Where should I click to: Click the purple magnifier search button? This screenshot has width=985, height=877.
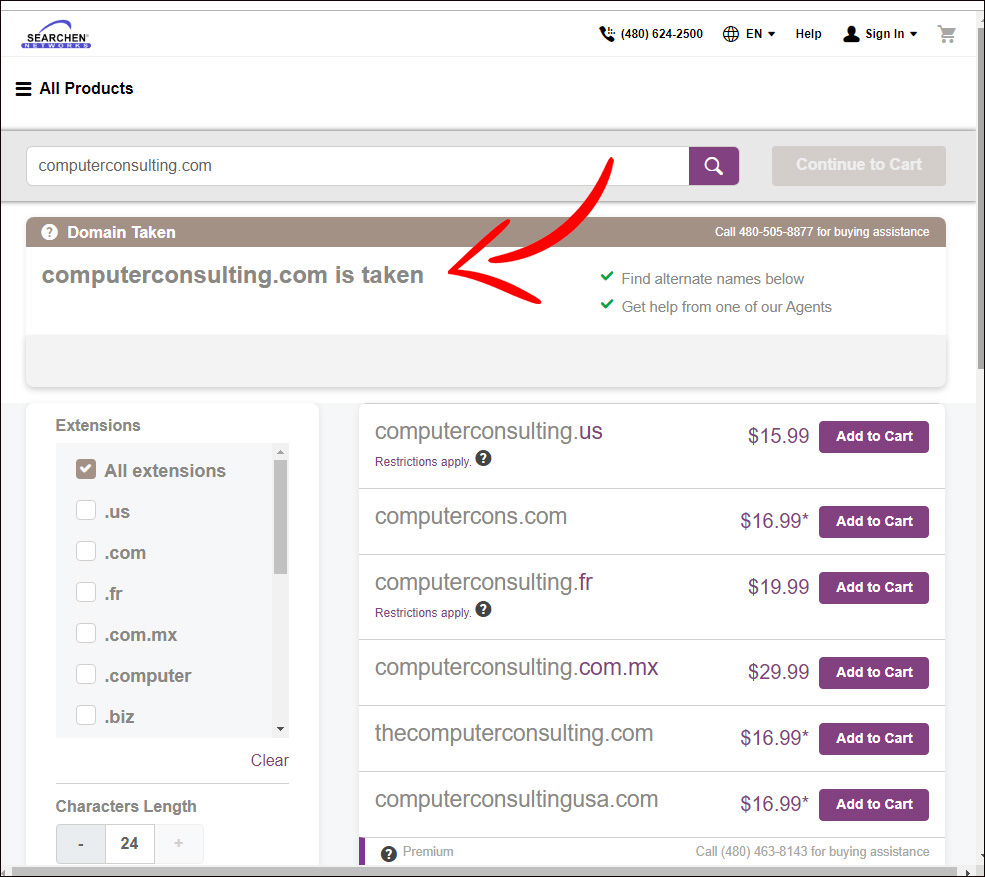pyautogui.click(x=714, y=166)
